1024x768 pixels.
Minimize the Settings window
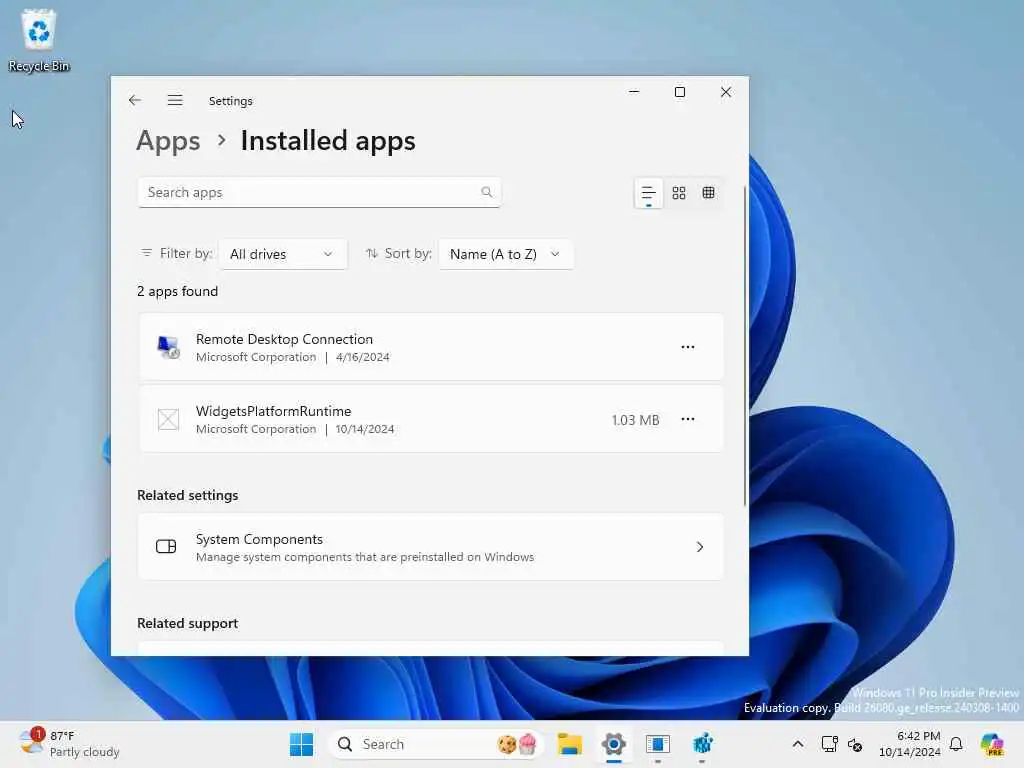pyautogui.click(x=633, y=92)
